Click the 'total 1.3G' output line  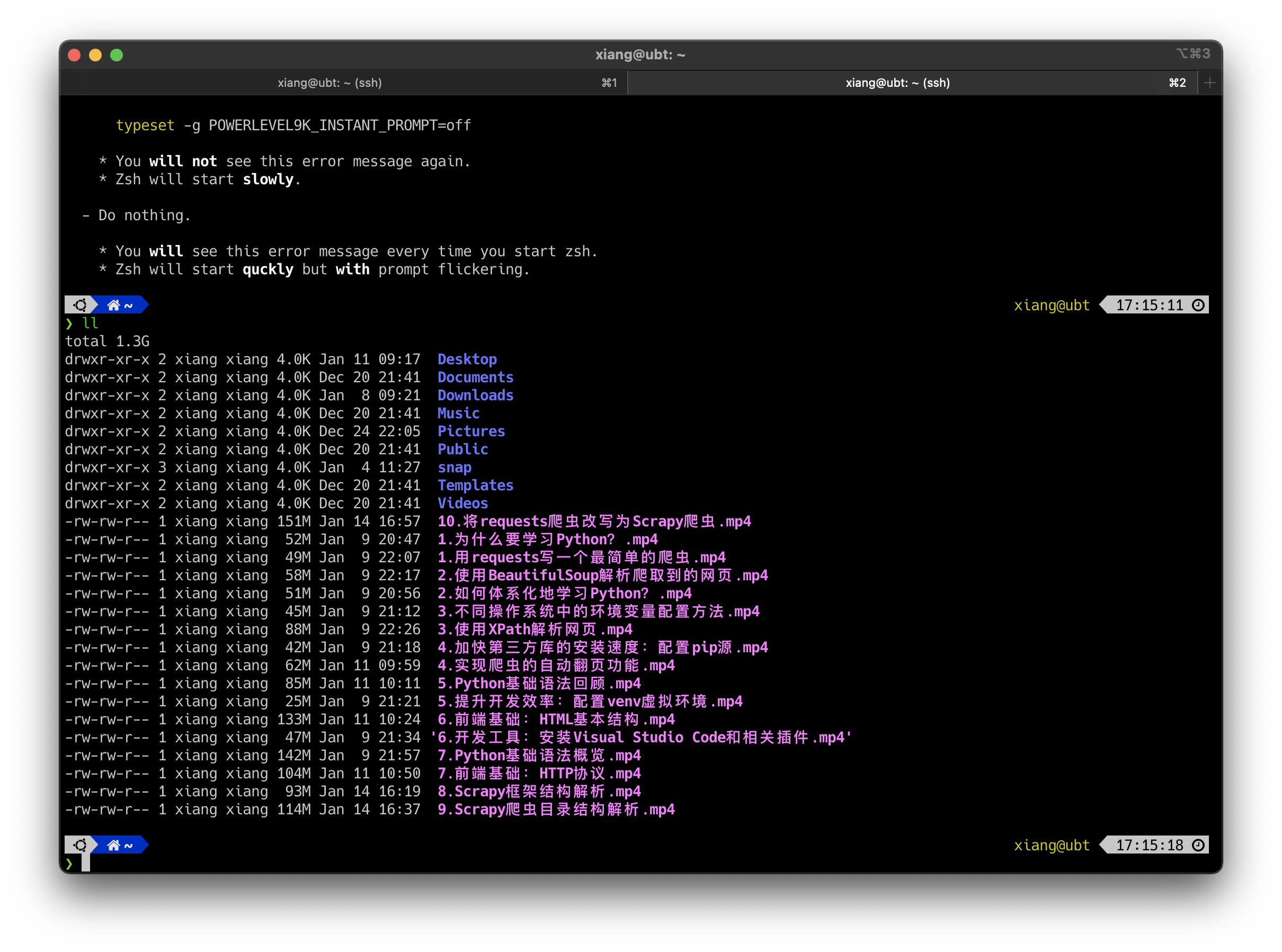(107, 341)
